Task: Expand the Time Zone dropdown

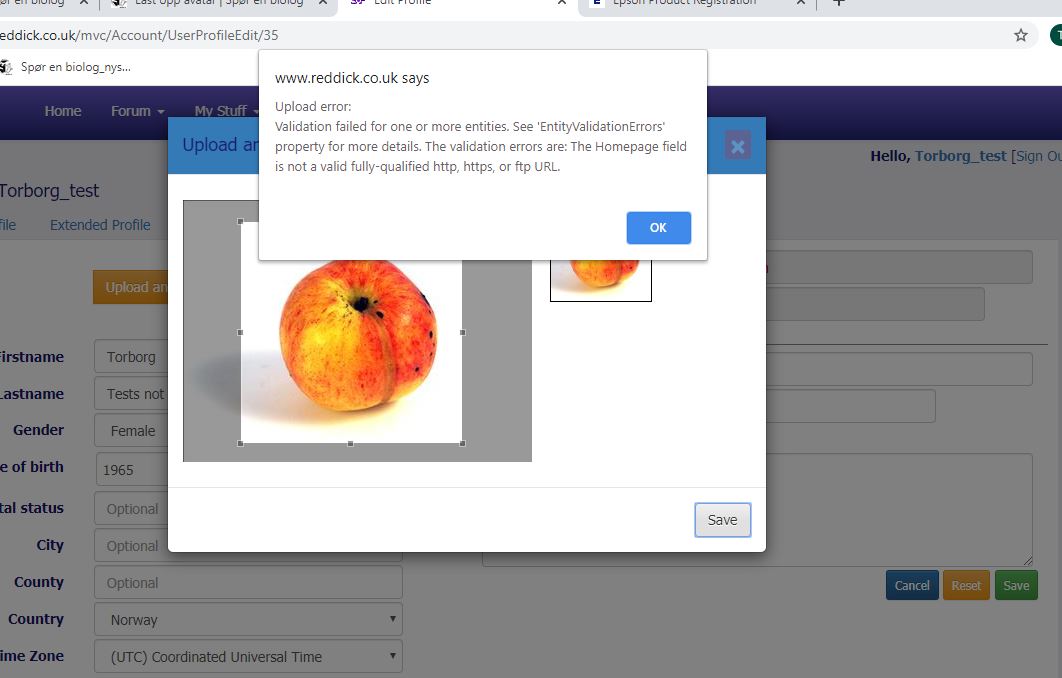Action: pos(248,656)
